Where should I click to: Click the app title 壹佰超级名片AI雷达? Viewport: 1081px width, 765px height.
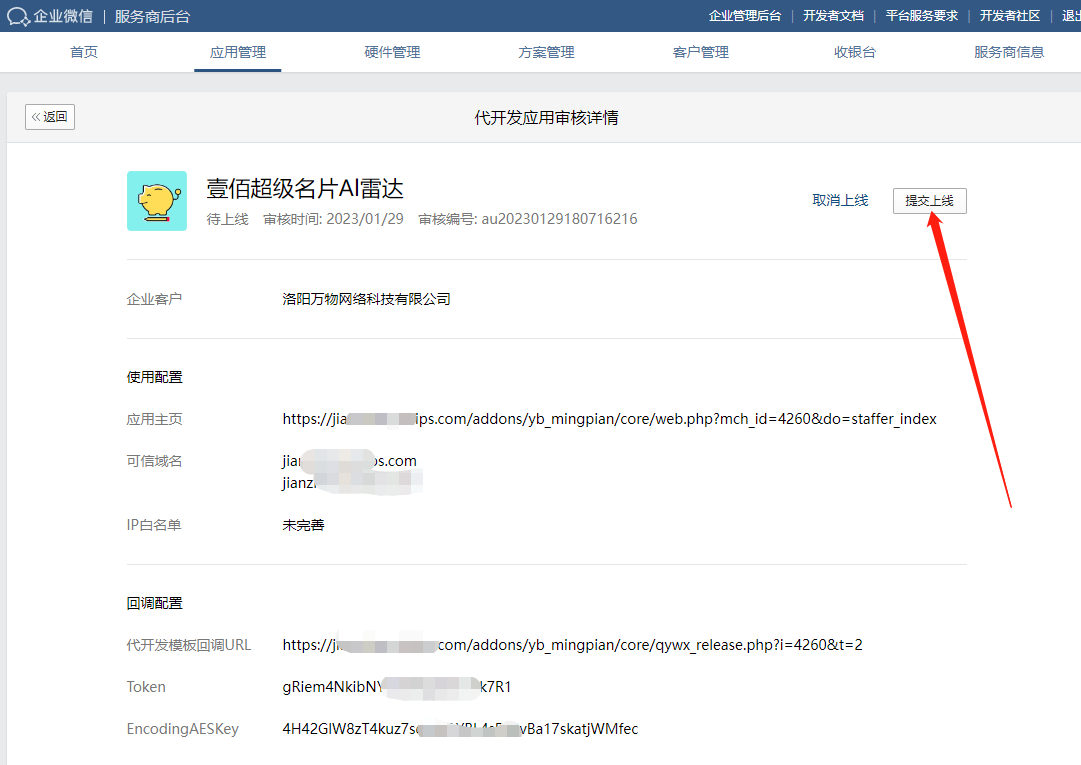click(x=305, y=188)
